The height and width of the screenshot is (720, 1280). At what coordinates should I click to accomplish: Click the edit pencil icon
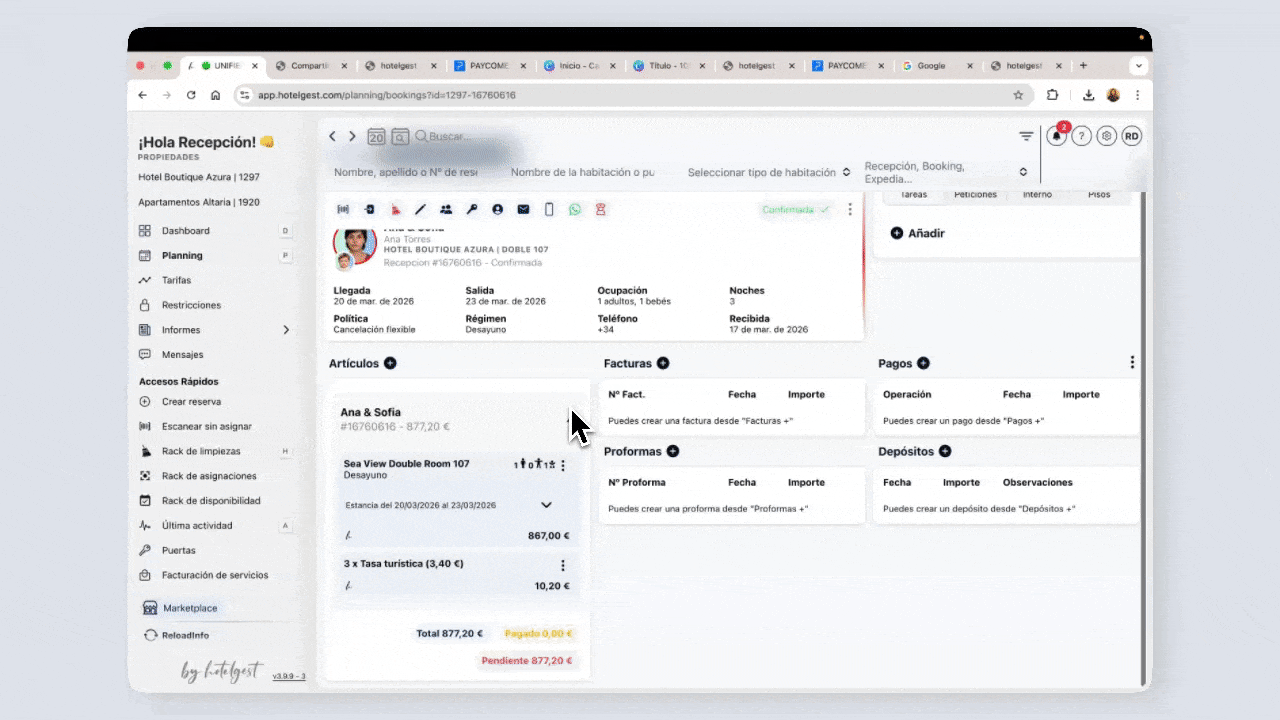click(x=420, y=210)
